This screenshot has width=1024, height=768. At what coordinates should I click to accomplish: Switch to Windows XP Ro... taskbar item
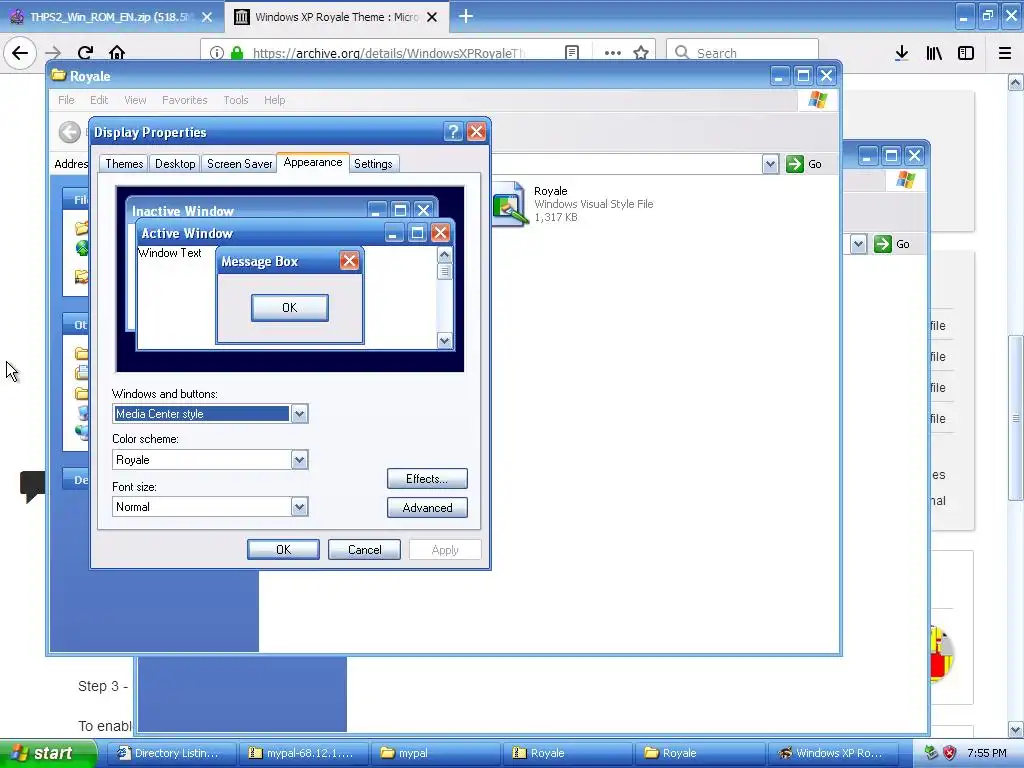tap(831, 753)
